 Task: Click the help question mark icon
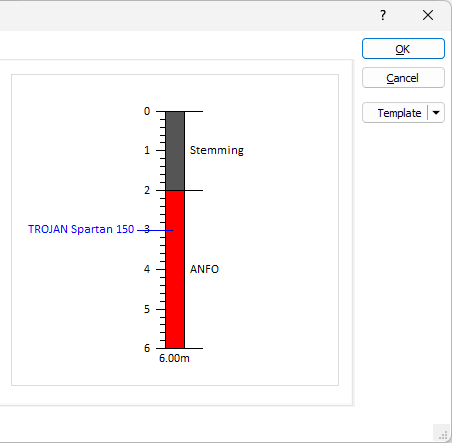(383, 15)
